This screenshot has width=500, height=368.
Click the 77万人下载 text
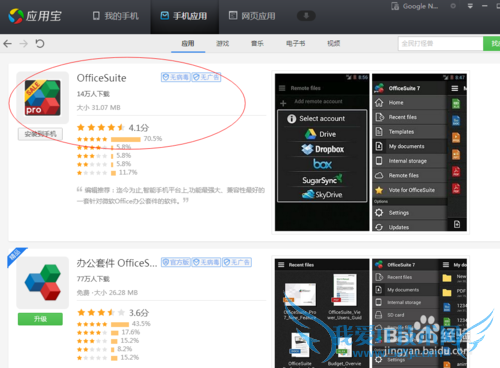(x=93, y=279)
